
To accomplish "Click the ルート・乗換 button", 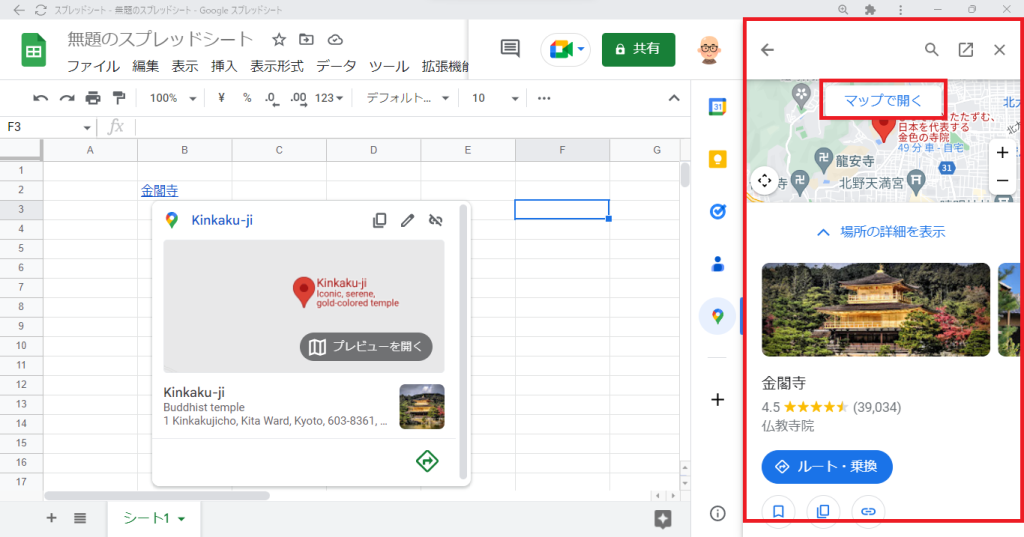I will click(827, 466).
